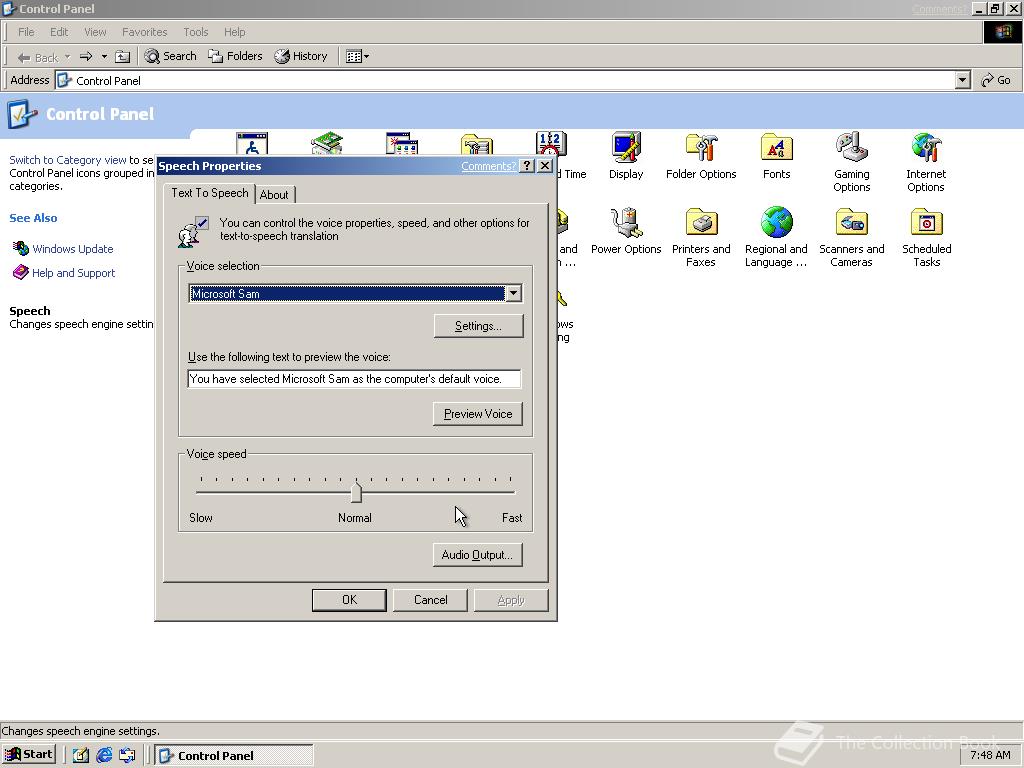This screenshot has height=768, width=1024.
Task: Open the Tools menu
Action: point(195,32)
